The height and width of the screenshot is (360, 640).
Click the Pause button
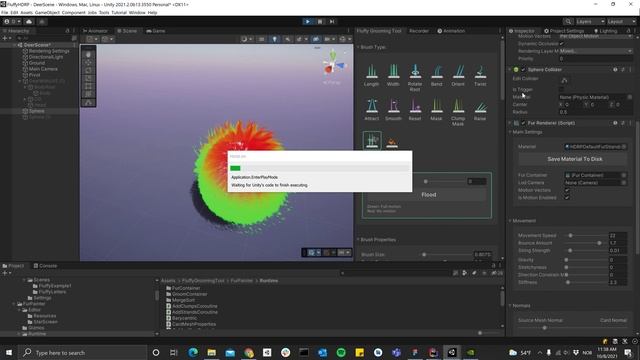(320, 22)
